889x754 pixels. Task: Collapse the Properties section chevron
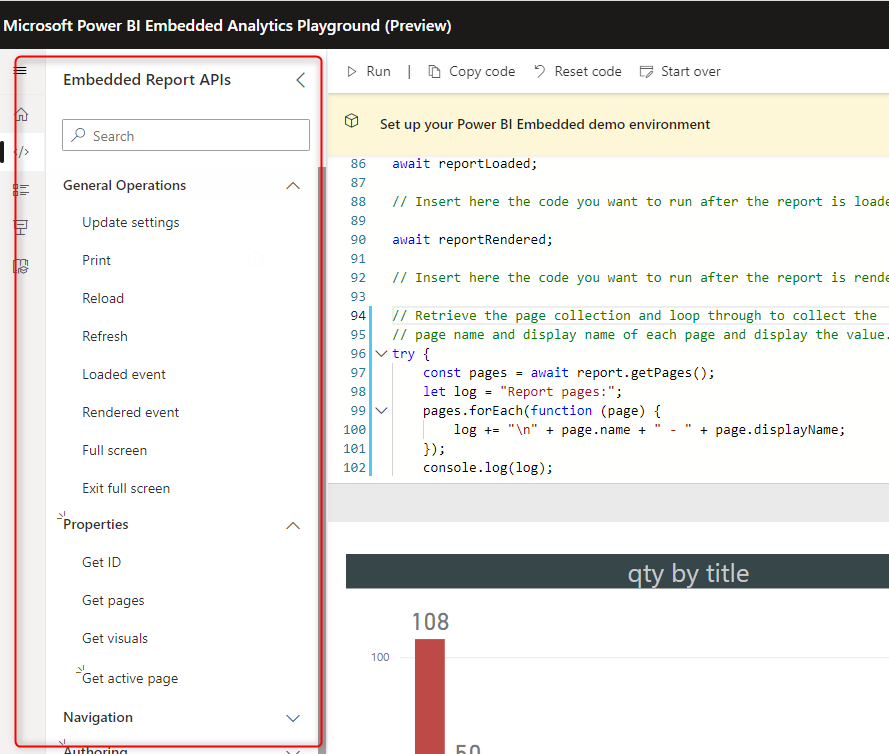[x=293, y=525]
